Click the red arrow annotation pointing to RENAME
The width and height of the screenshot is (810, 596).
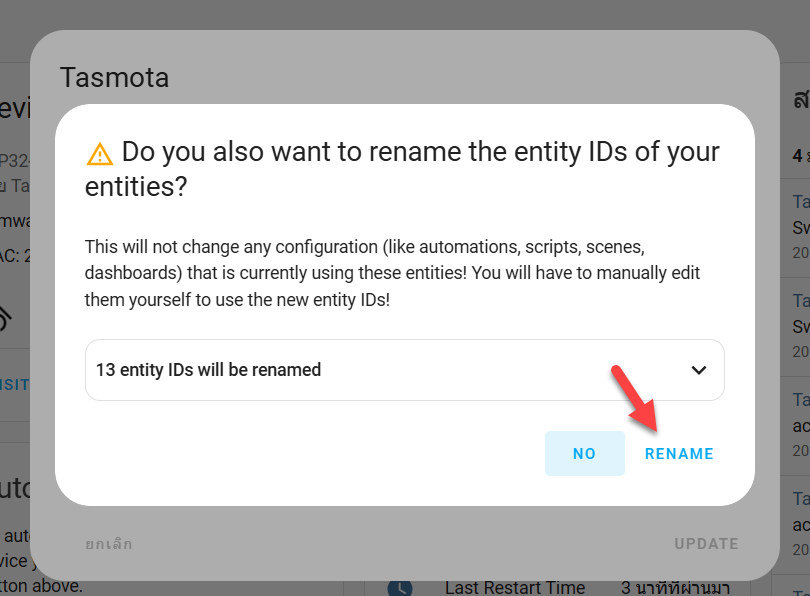635,399
